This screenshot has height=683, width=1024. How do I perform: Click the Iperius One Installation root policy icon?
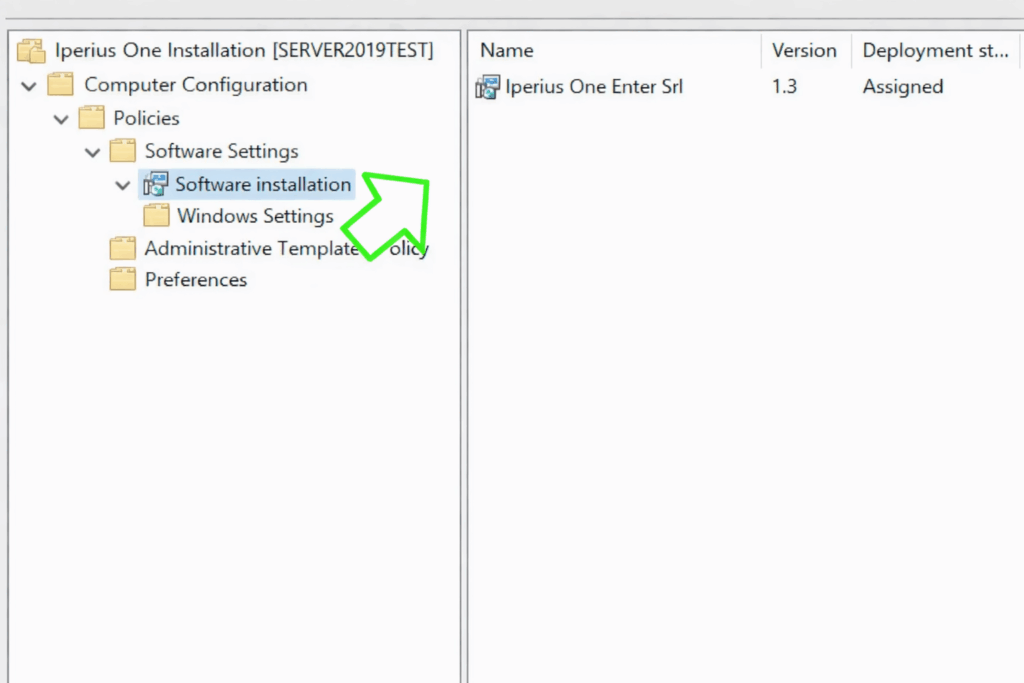[31, 51]
